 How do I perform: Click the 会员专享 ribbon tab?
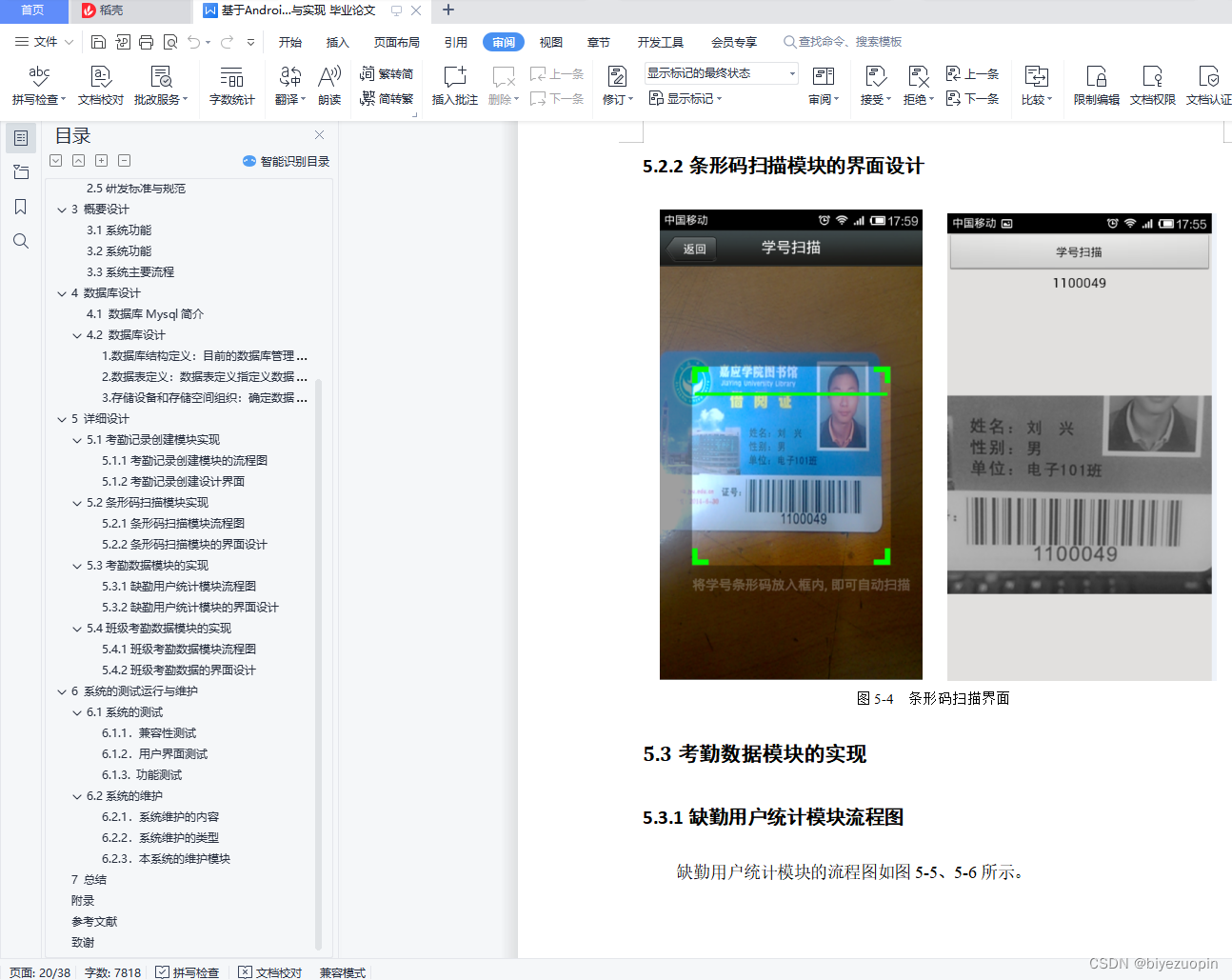734,42
